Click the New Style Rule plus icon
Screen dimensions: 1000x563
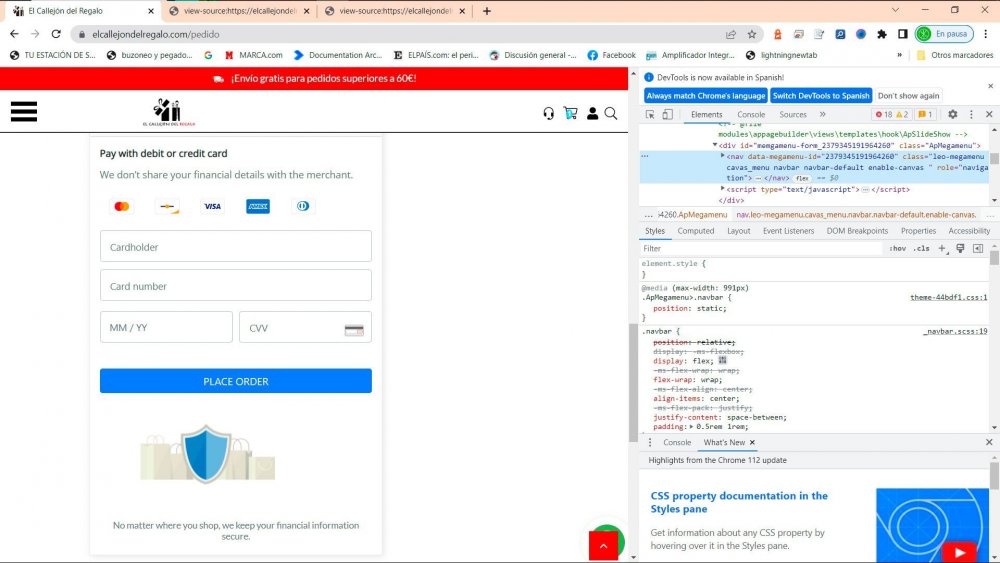click(x=943, y=249)
